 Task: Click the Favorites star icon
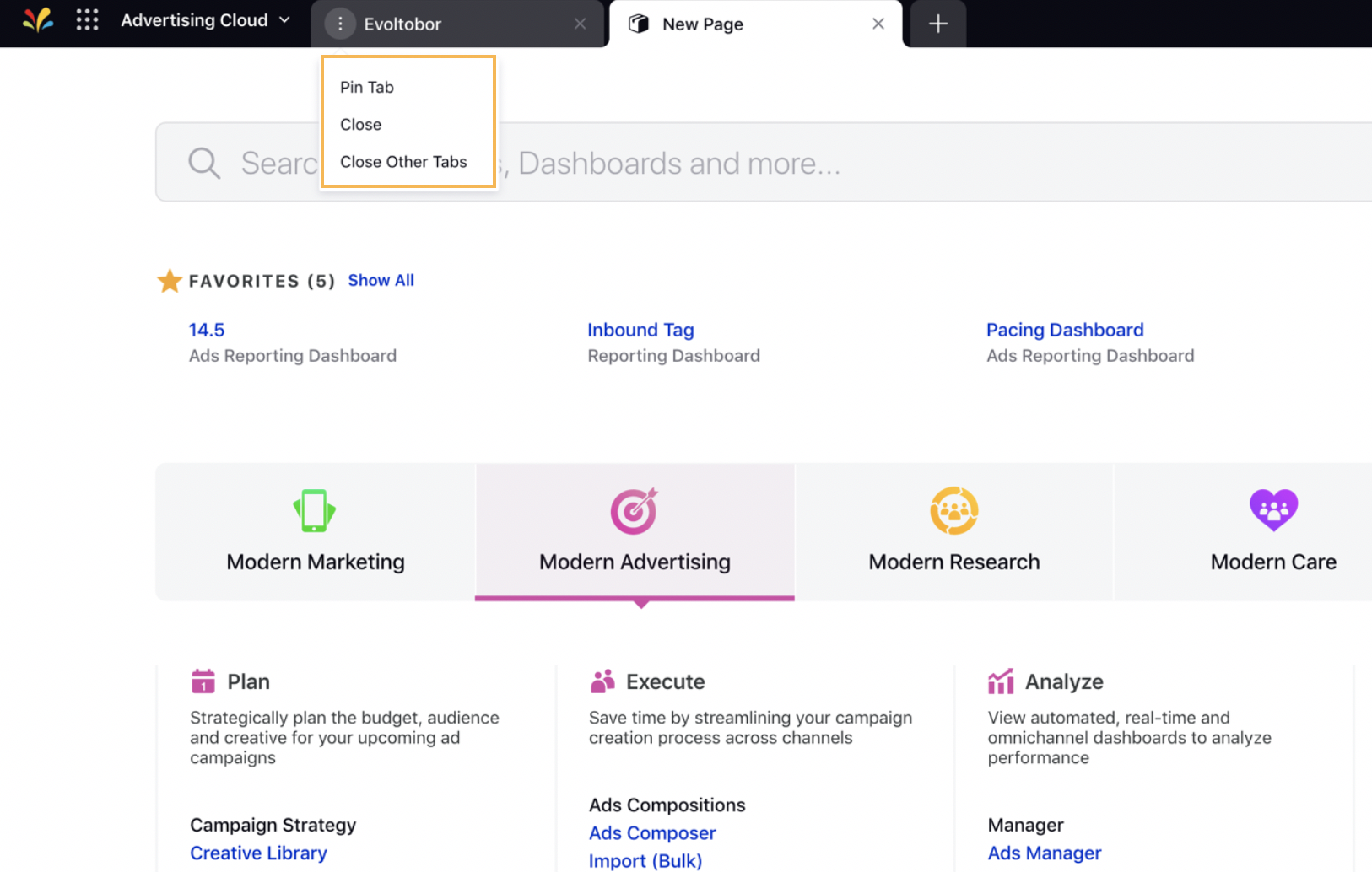pyautogui.click(x=170, y=280)
